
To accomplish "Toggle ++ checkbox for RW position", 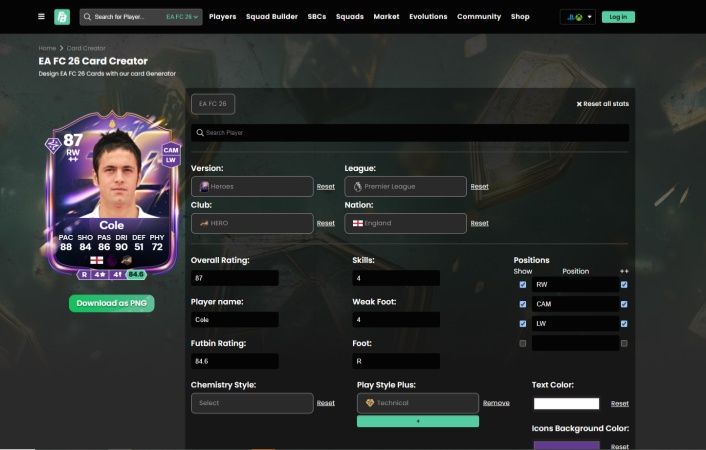I will point(624,285).
